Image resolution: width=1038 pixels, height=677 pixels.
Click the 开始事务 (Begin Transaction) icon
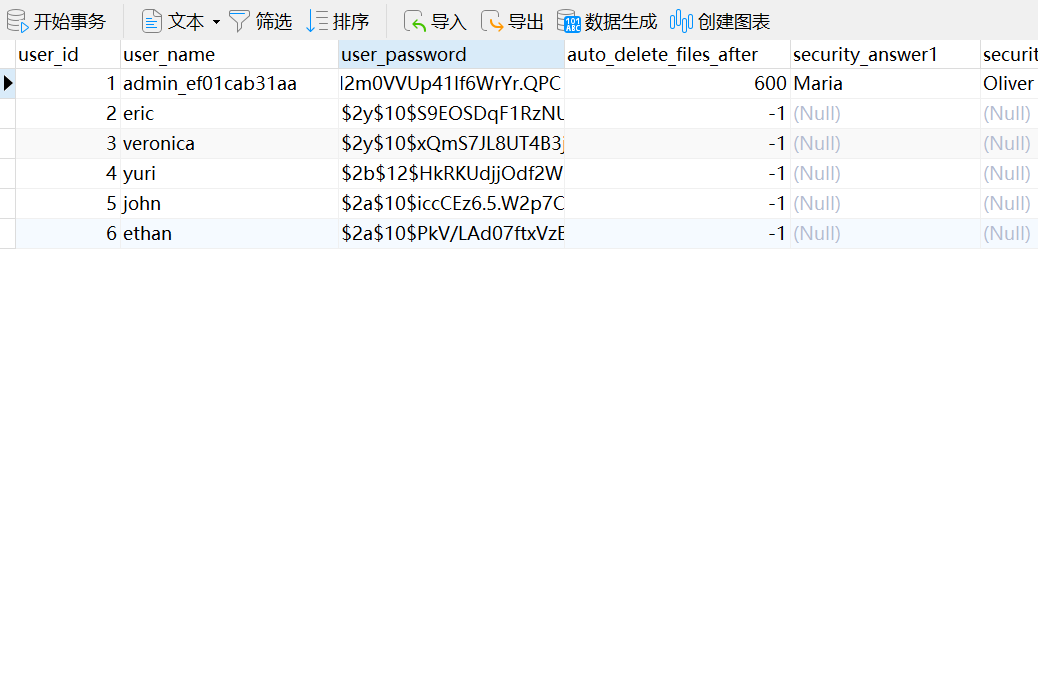(18, 21)
